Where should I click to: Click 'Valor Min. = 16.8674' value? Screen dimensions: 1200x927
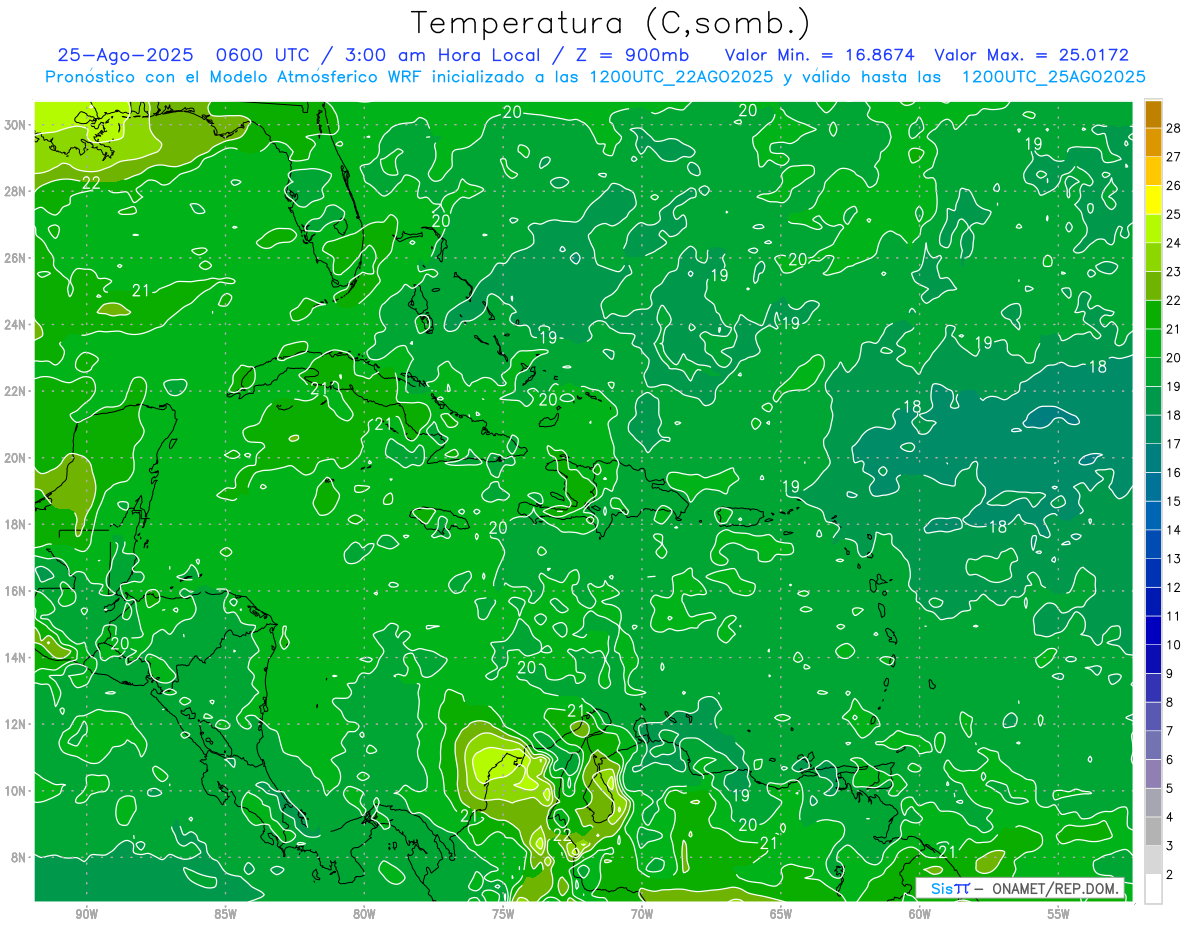tap(820, 55)
